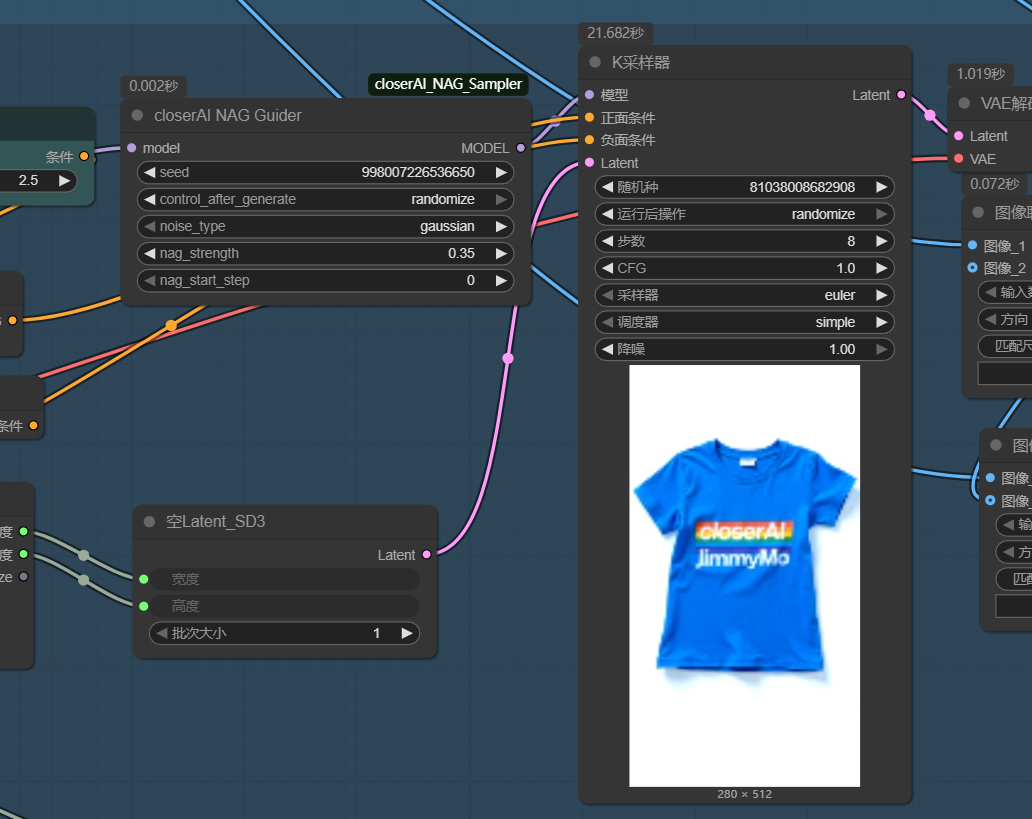
Task: Collapse the closerAI NAG Guider node dot
Action: [138, 115]
